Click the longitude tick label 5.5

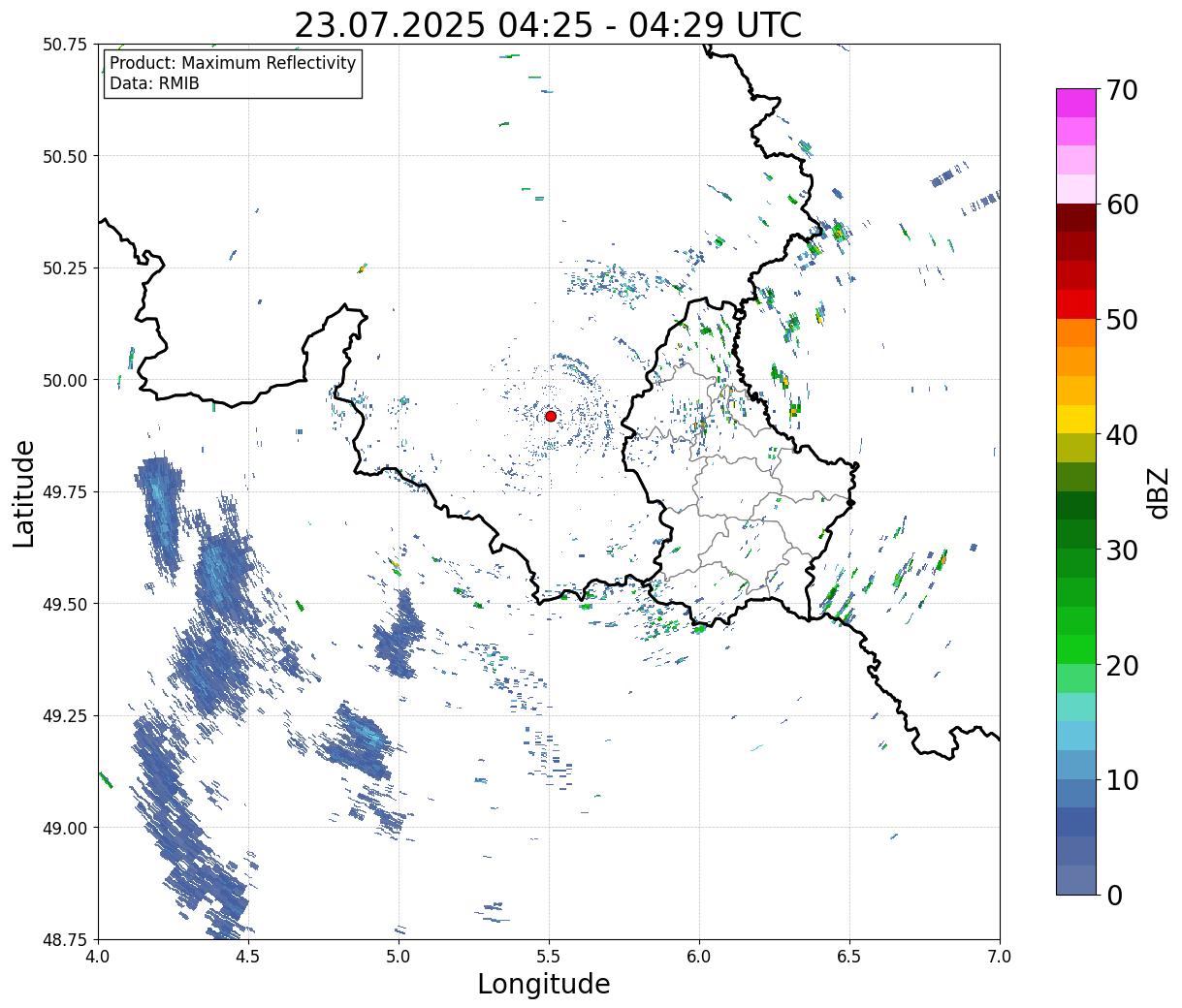[x=549, y=957]
